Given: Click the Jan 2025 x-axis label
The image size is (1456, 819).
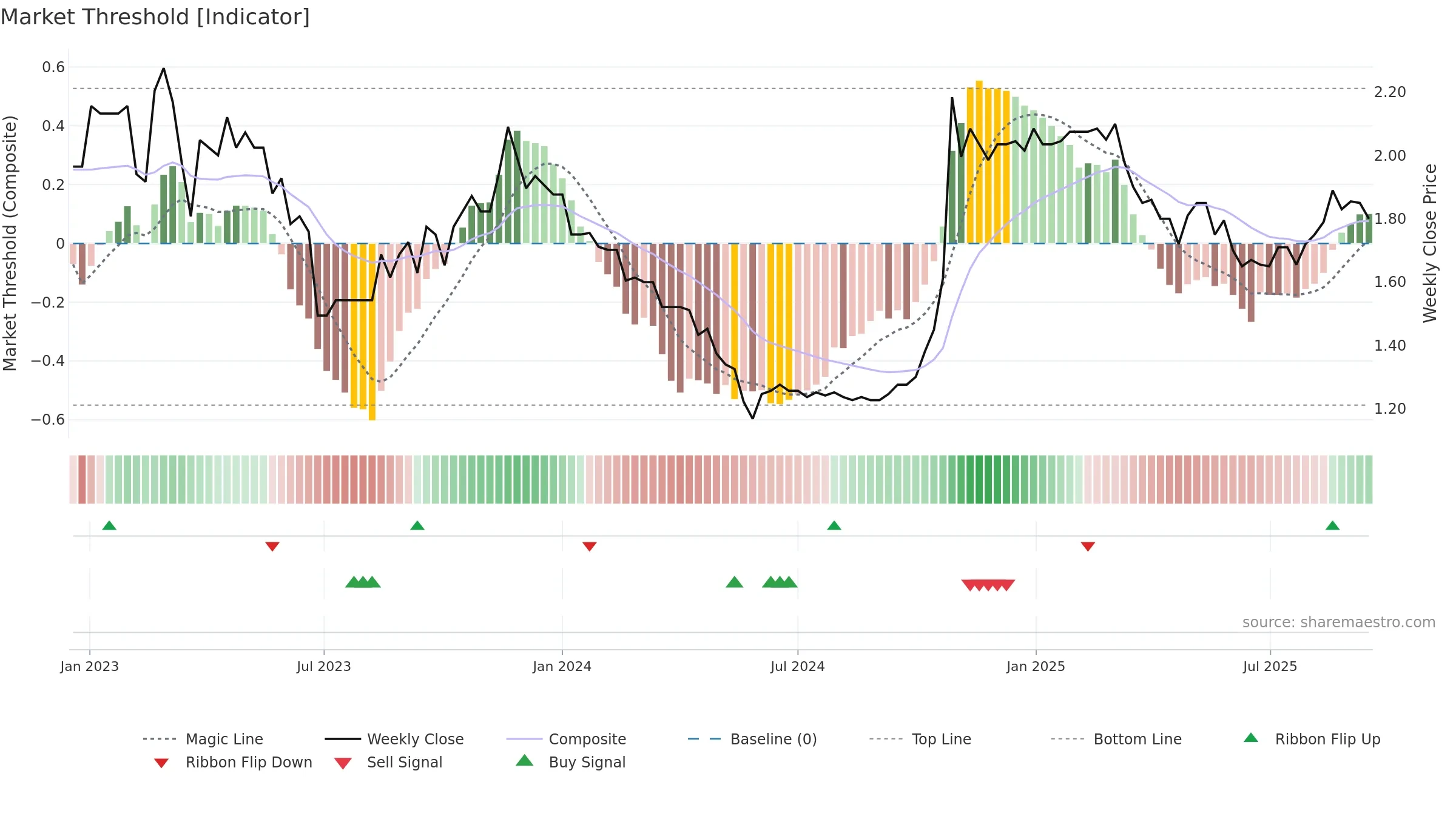Looking at the screenshot, I should tap(1036, 666).
